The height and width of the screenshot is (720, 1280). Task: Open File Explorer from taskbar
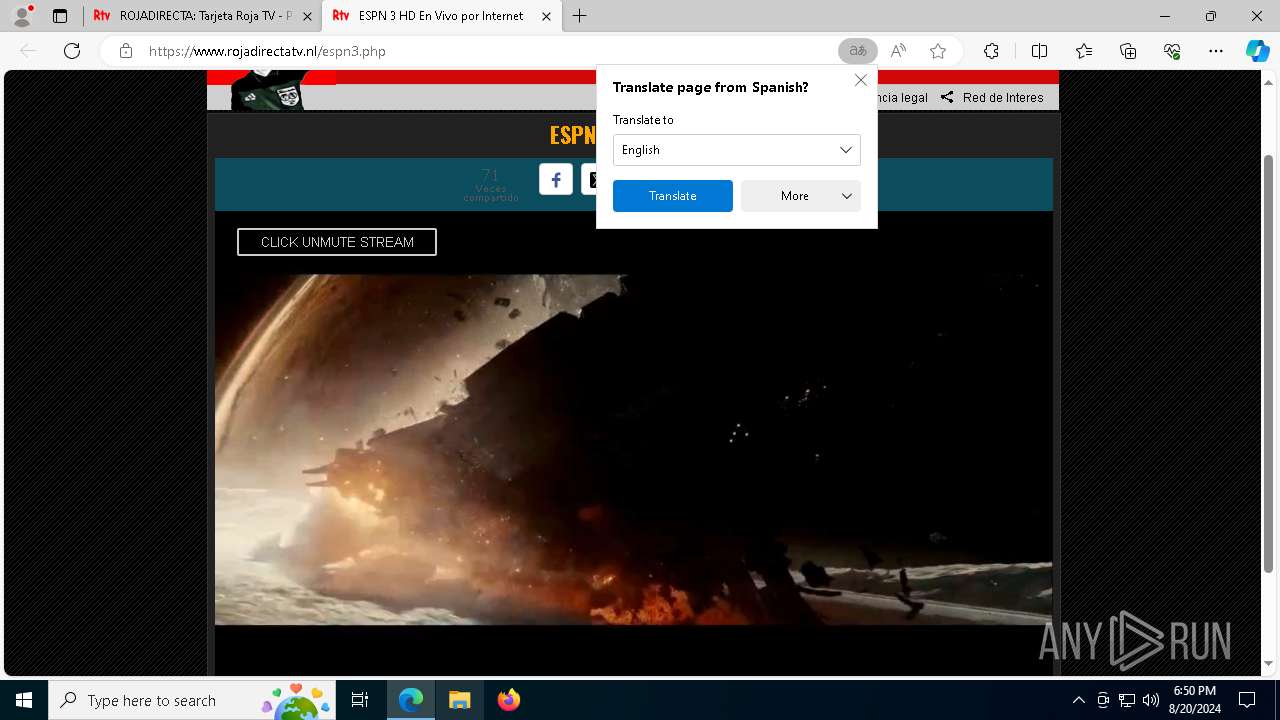click(459, 700)
